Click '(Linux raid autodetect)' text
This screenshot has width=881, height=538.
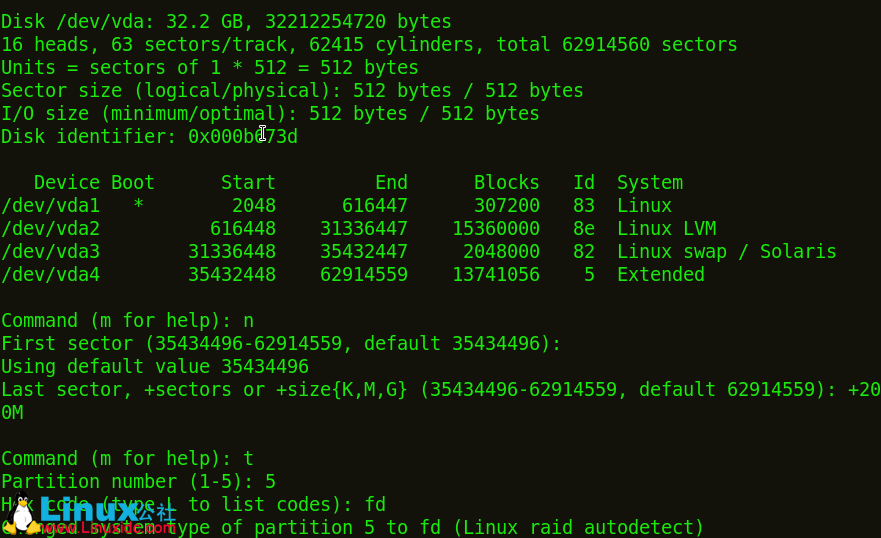coord(578,528)
